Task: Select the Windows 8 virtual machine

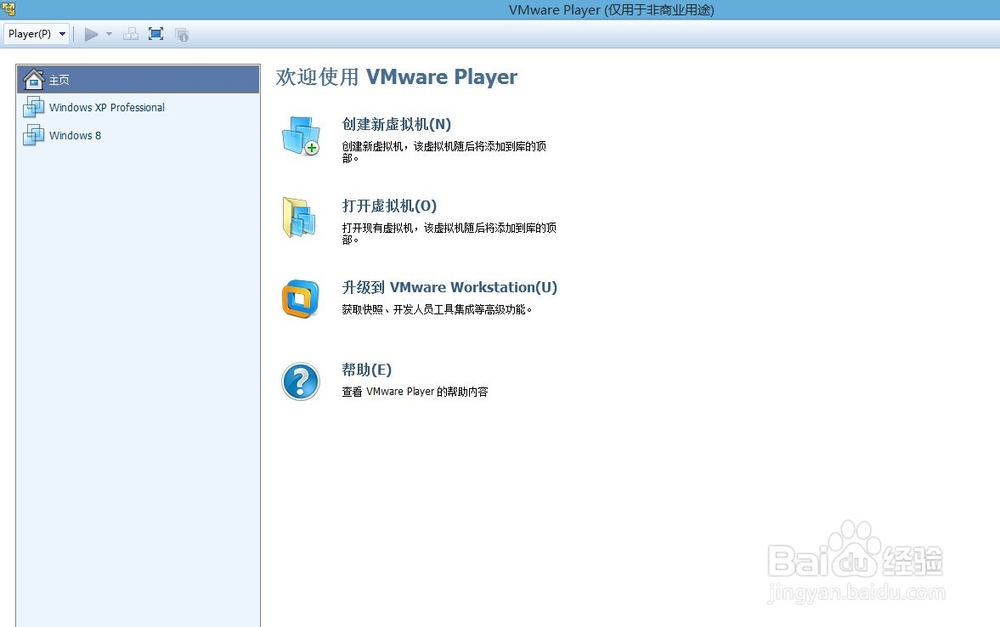Action: (138, 135)
